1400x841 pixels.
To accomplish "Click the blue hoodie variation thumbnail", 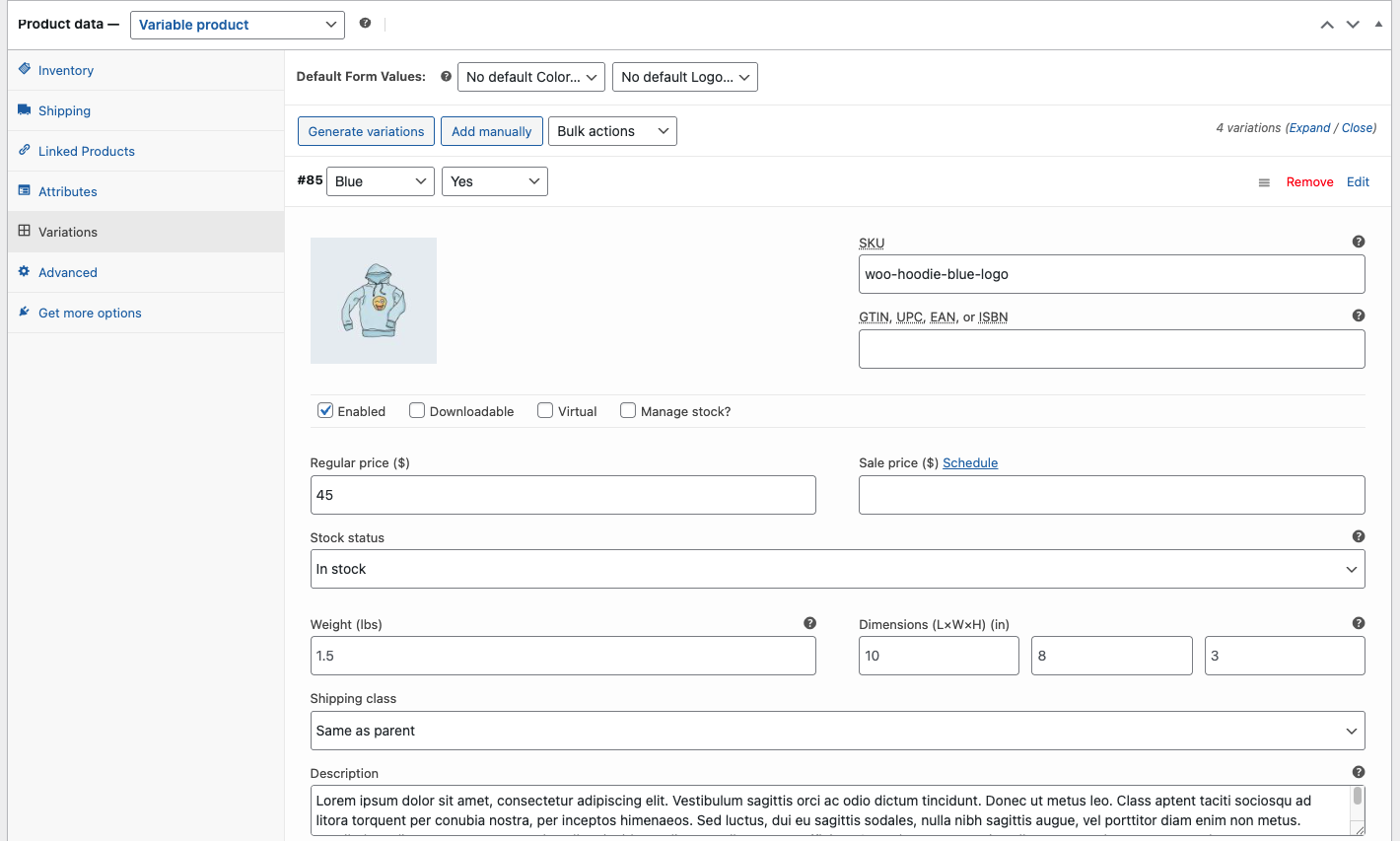I will tap(374, 301).
